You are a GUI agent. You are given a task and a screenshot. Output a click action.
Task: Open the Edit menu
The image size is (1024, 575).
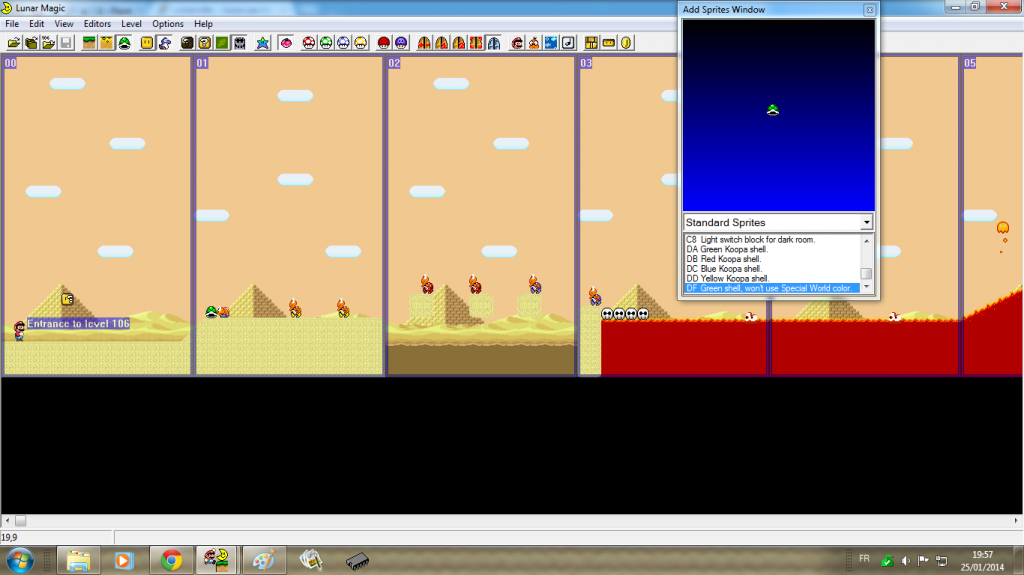pyautogui.click(x=37, y=24)
